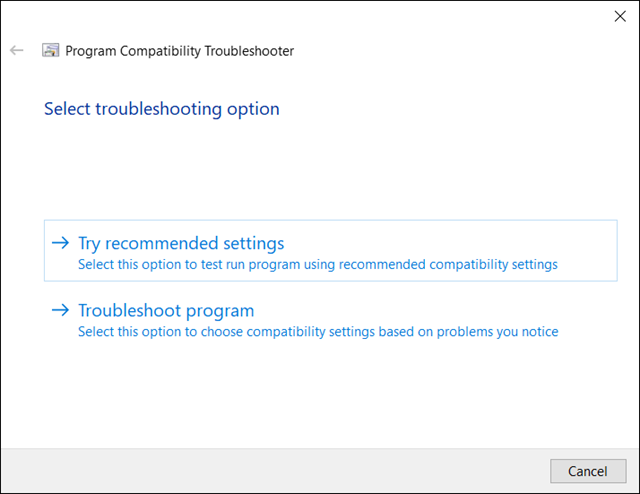640x494 pixels.
Task: Click the back arrow in the header
Action: (17, 50)
